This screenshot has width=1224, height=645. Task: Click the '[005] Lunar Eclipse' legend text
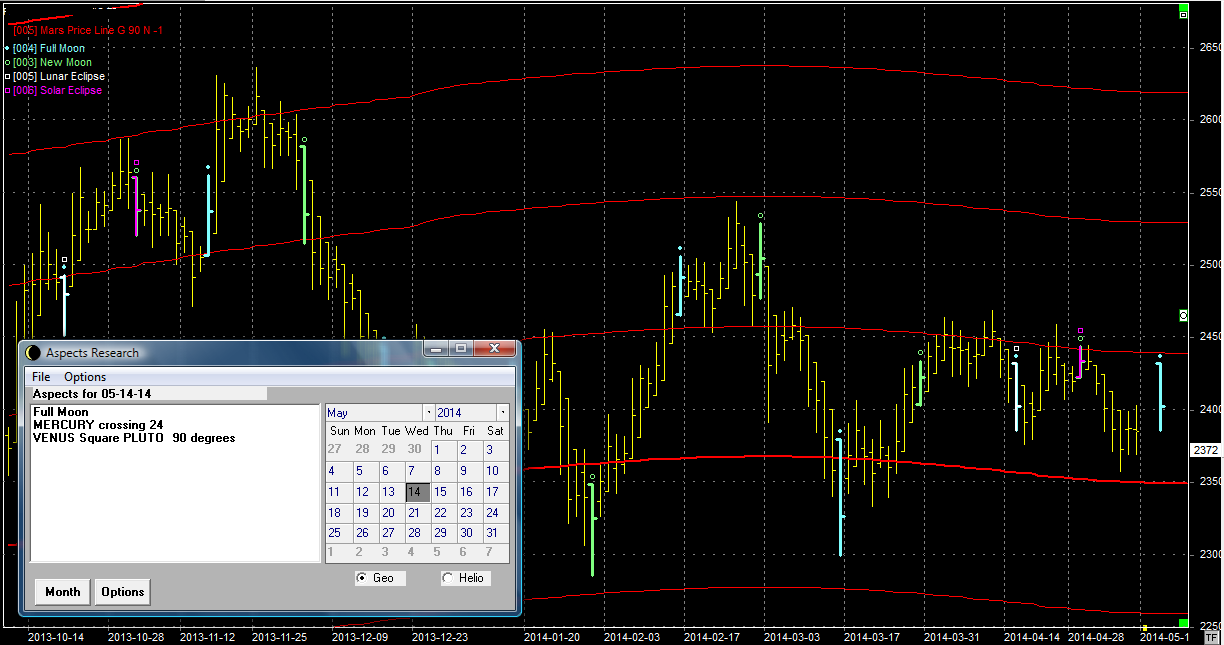59,76
